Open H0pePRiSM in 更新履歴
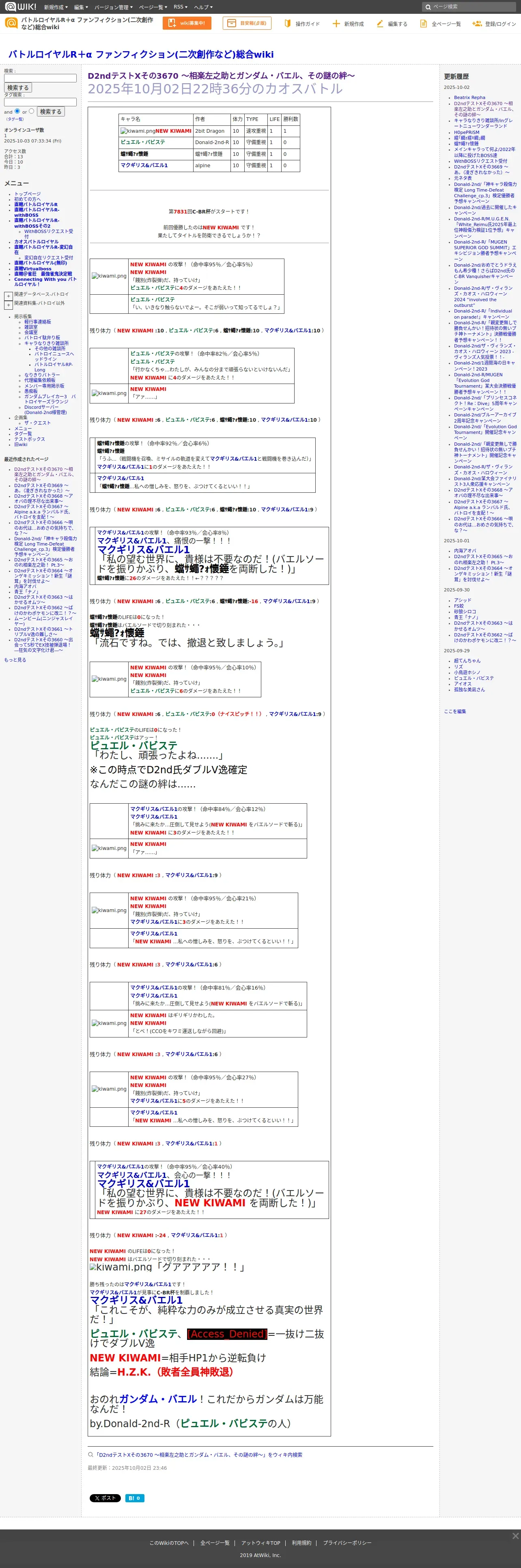This screenshot has height=1568, width=521. pyautogui.click(x=466, y=132)
